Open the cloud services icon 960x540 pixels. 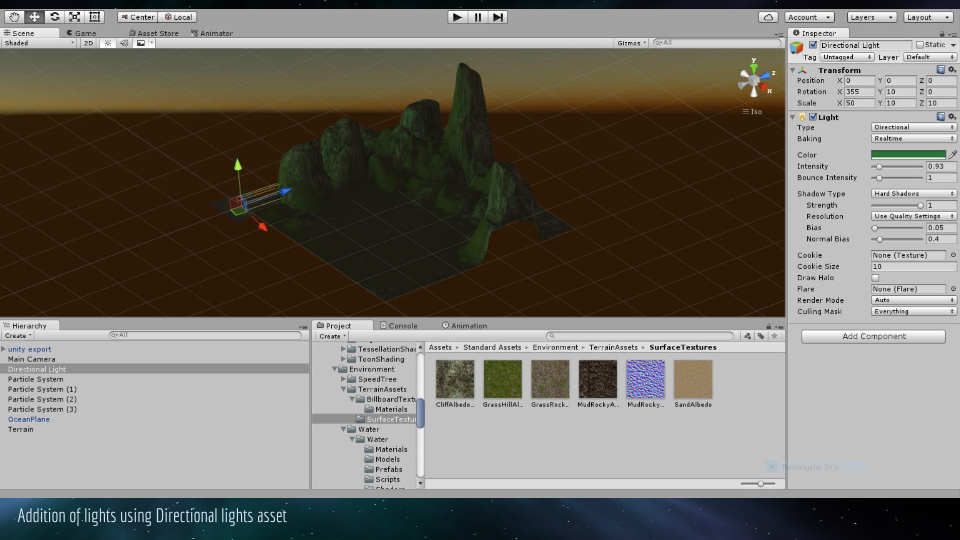click(768, 17)
